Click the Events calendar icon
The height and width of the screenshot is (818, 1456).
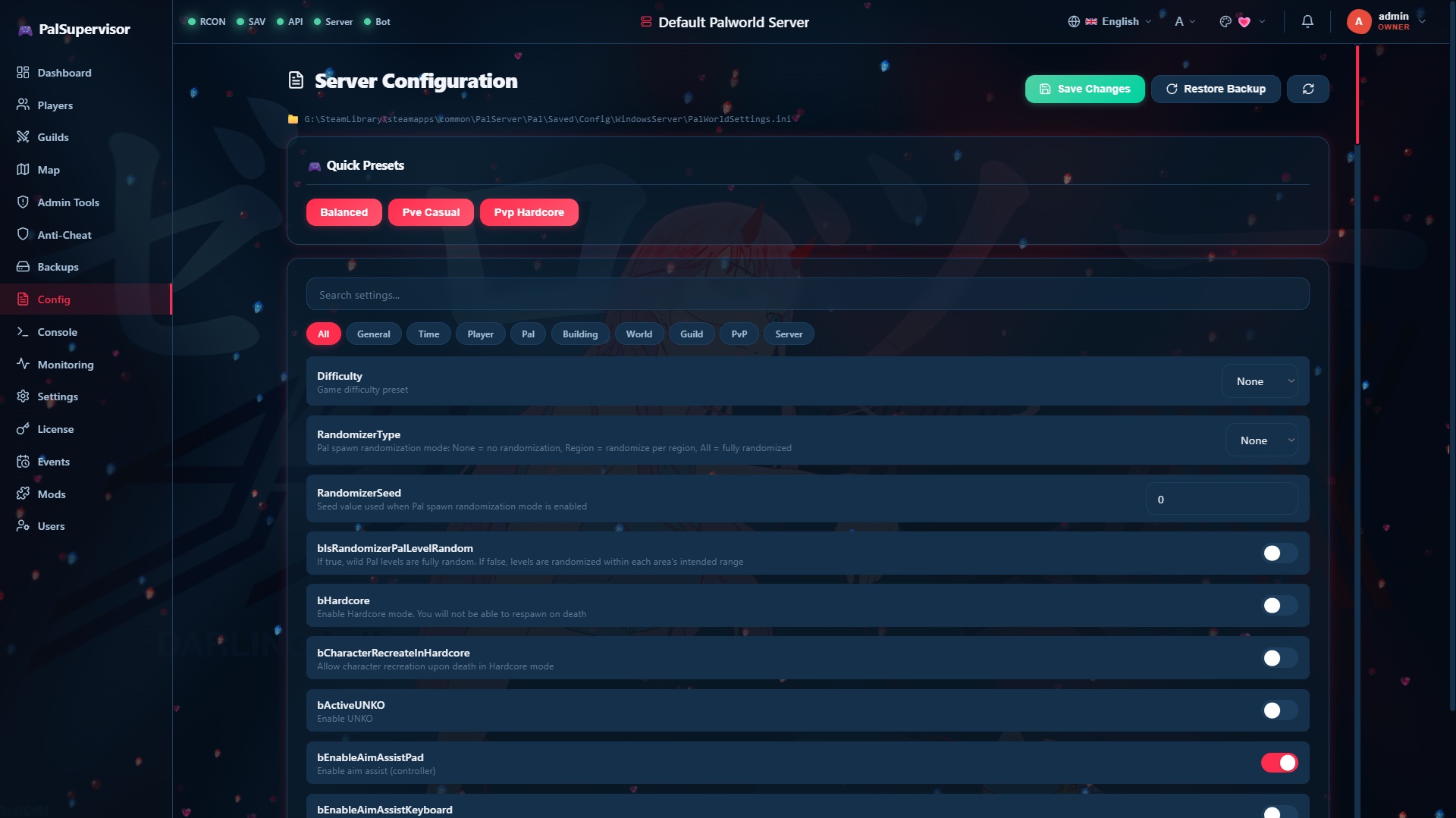pyautogui.click(x=23, y=462)
